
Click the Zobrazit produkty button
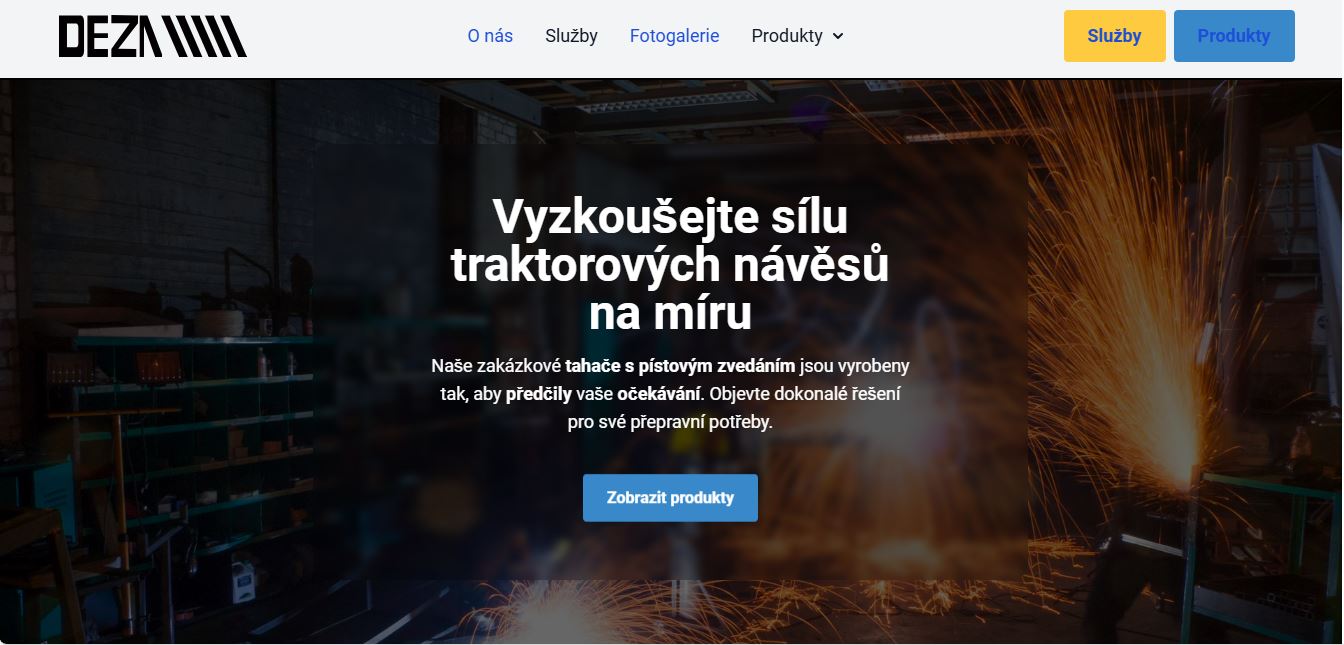click(x=670, y=498)
